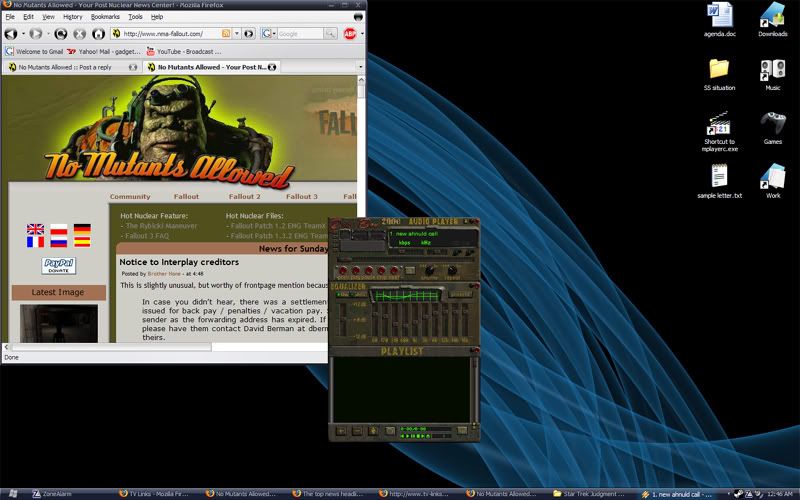This screenshot has width=800, height=500.
Task: Open the File menu
Action: [x=10, y=17]
